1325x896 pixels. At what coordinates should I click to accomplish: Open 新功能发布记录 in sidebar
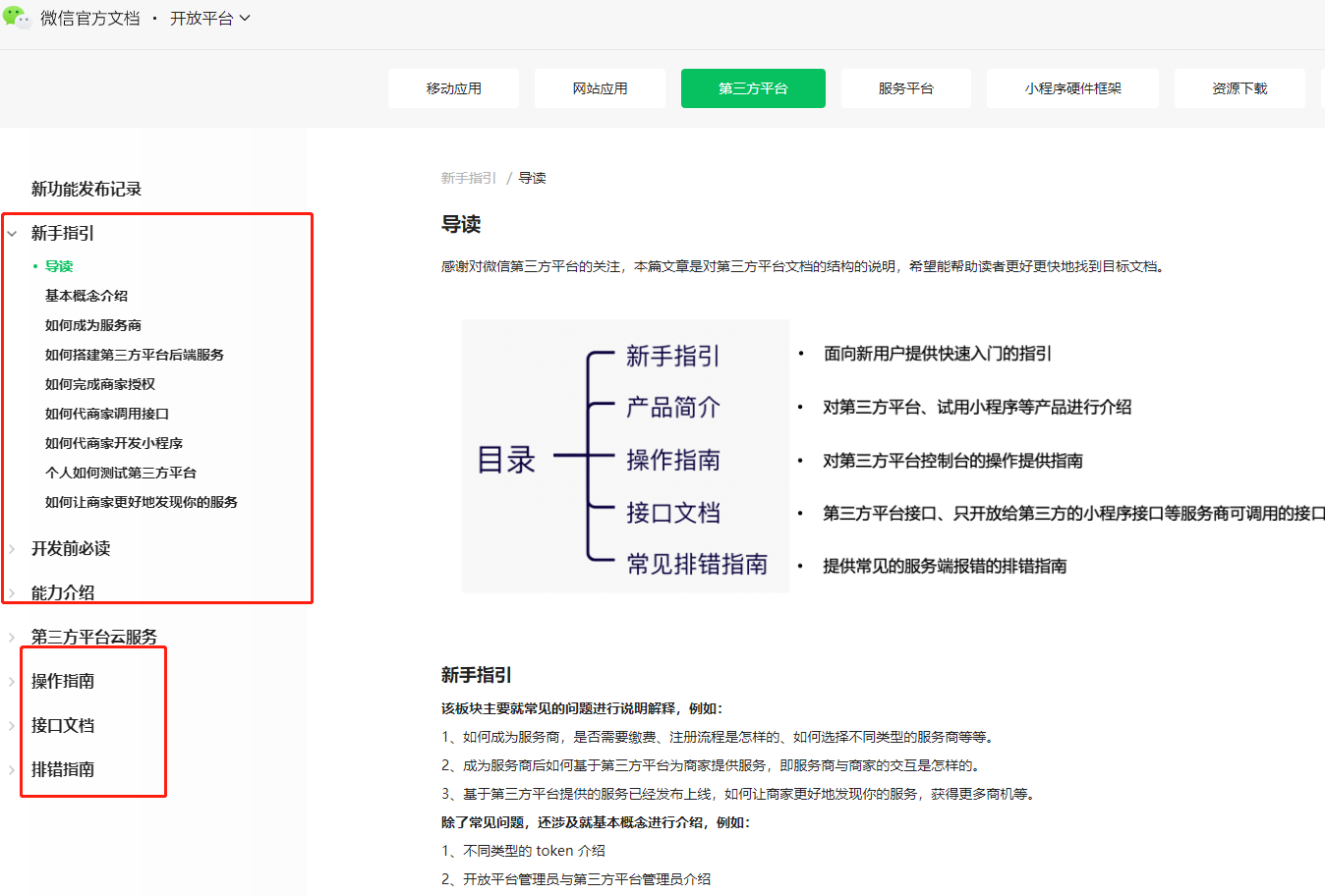(86, 189)
